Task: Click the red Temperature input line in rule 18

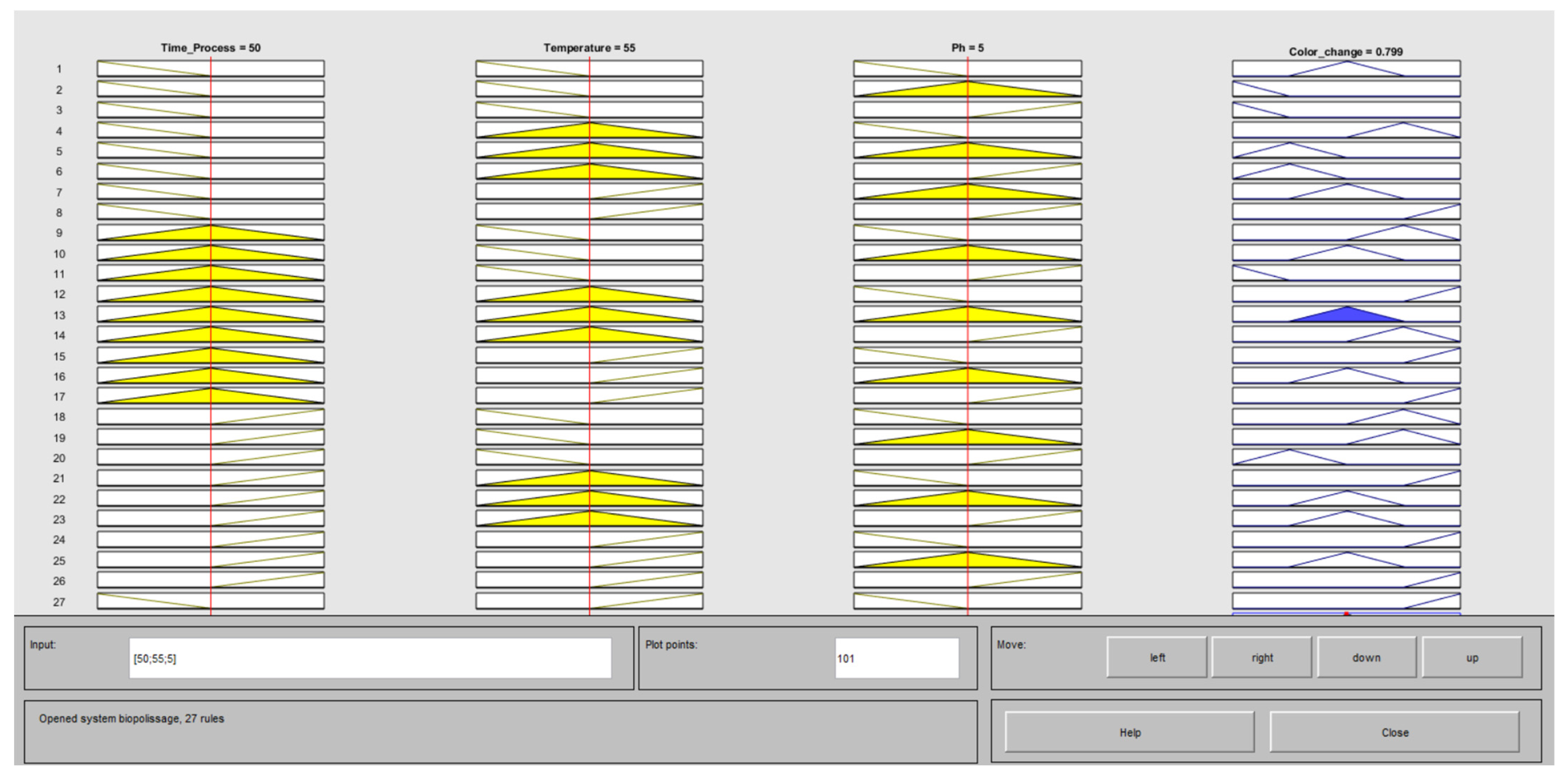Action: tap(589, 416)
